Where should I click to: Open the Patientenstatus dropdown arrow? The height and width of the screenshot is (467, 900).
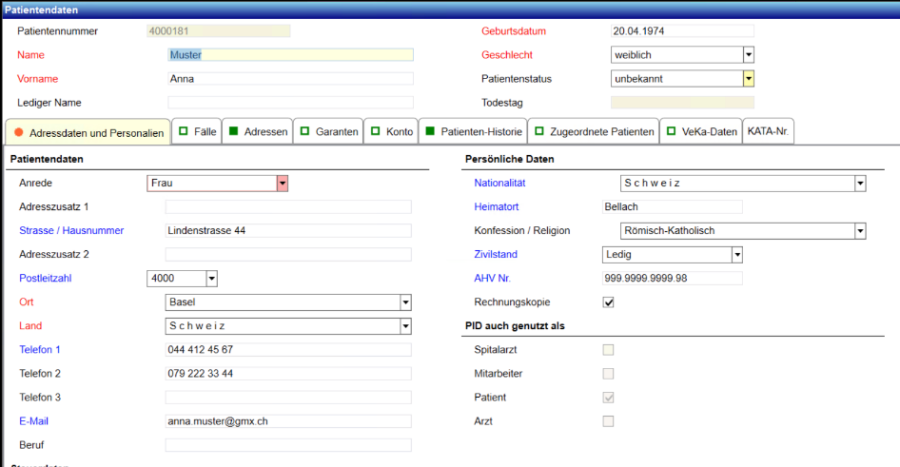(x=748, y=79)
